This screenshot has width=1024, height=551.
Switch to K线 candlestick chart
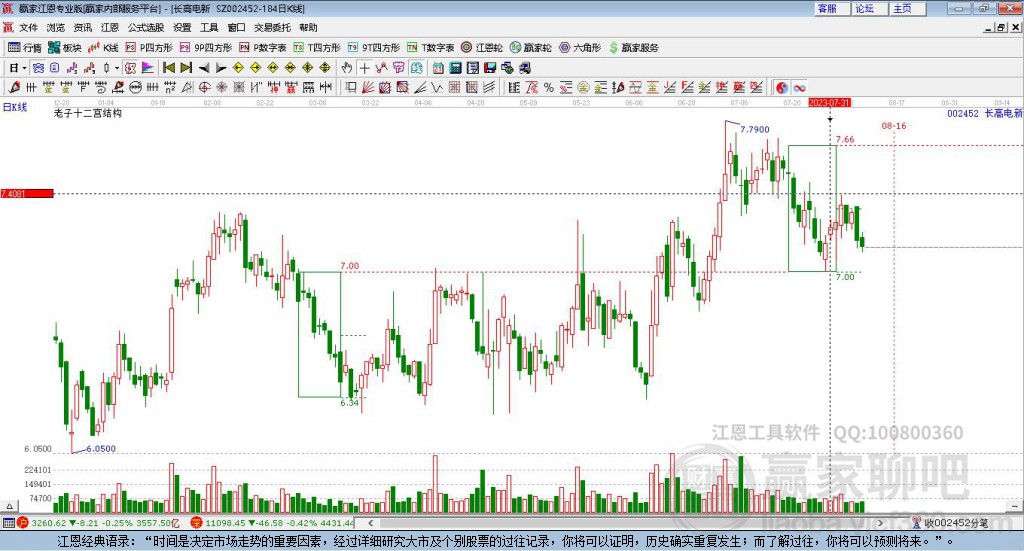103,48
